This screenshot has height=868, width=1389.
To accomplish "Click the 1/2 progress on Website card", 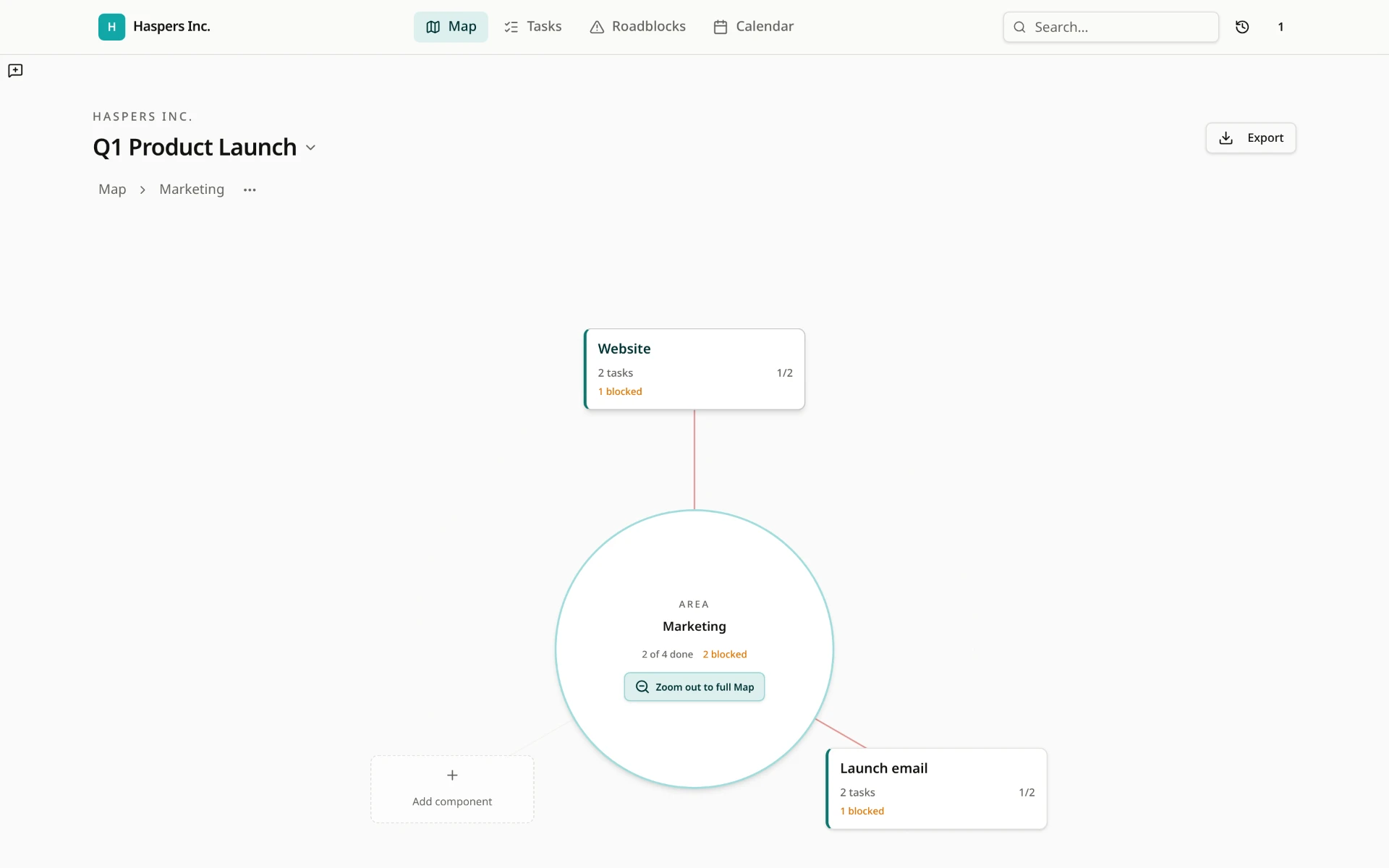I will tap(784, 373).
